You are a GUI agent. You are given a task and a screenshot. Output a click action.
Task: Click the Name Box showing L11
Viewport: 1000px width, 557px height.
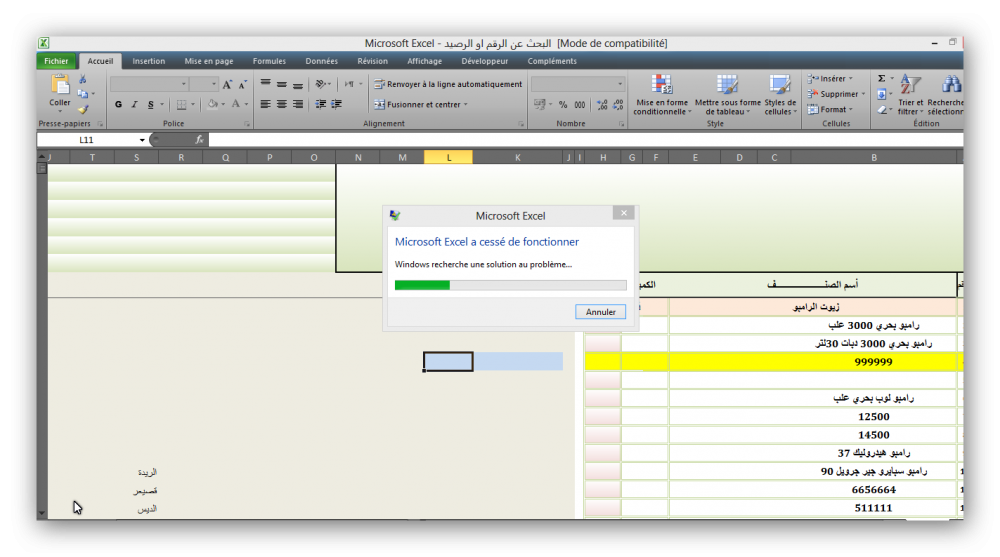[x=87, y=140]
